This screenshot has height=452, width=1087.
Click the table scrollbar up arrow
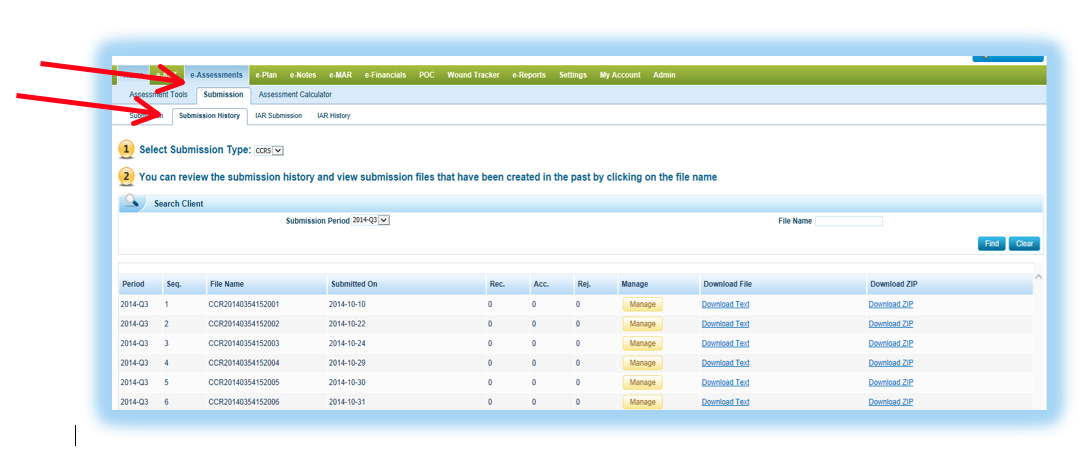pyautogui.click(x=1038, y=277)
